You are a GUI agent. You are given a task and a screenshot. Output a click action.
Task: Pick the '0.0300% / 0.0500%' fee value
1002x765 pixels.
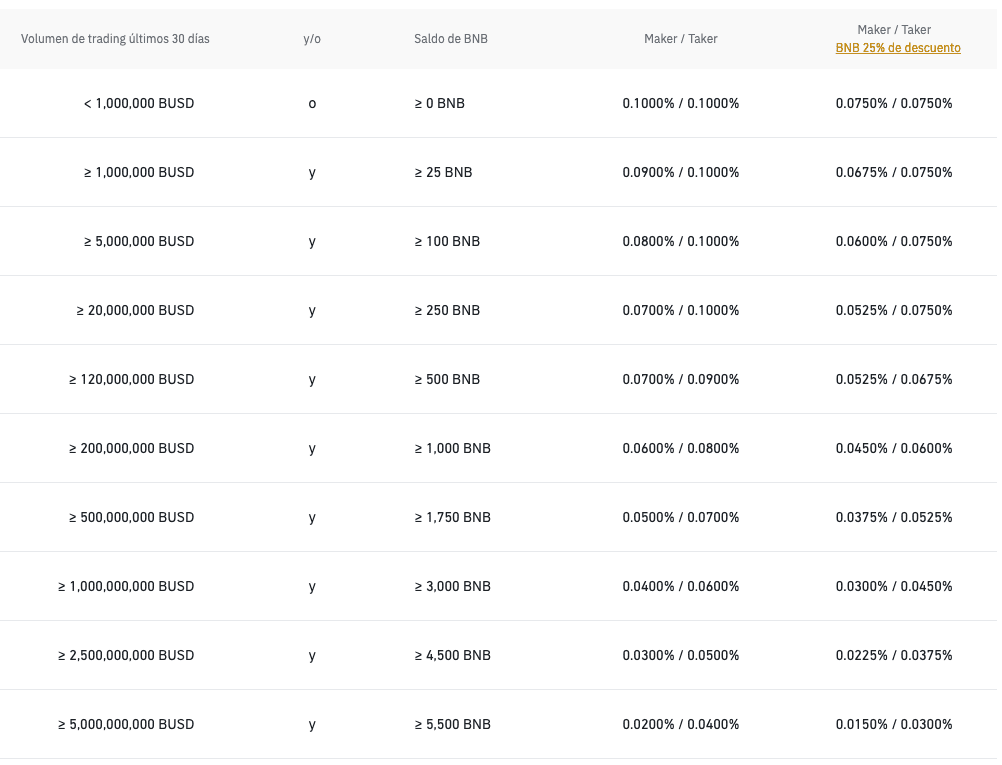click(x=681, y=656)
